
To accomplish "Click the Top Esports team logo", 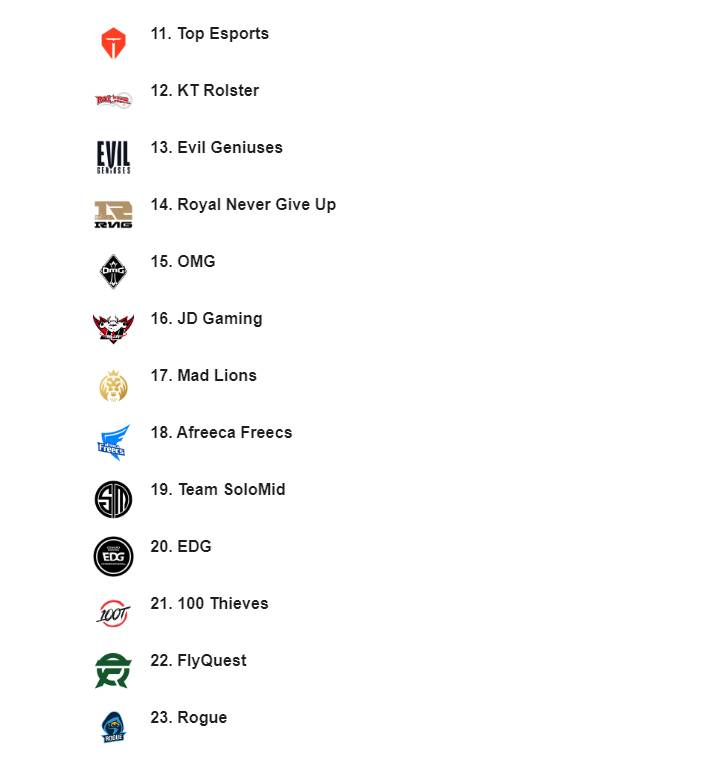I will click(113, 43).
